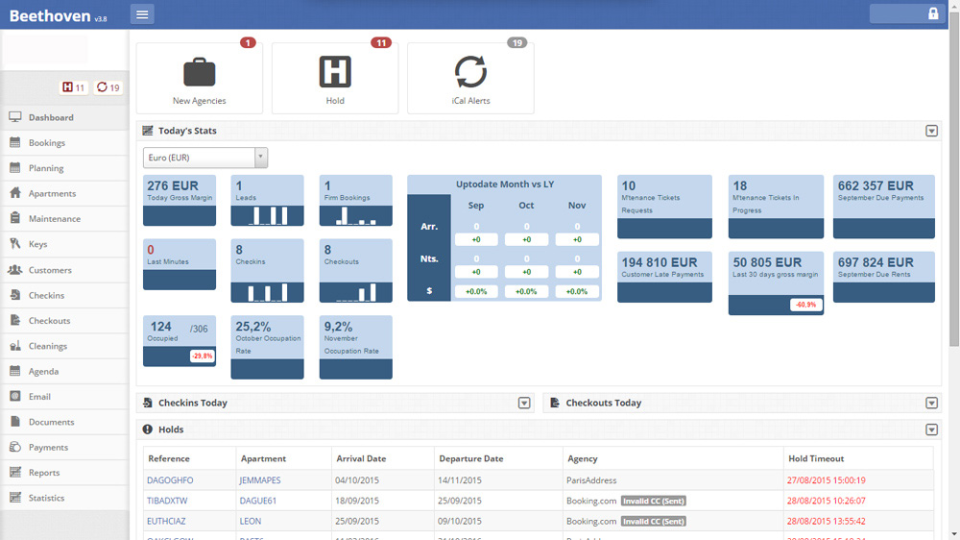Click the Payments coins icon
This screenshot has width=960, height=540.
15,447
